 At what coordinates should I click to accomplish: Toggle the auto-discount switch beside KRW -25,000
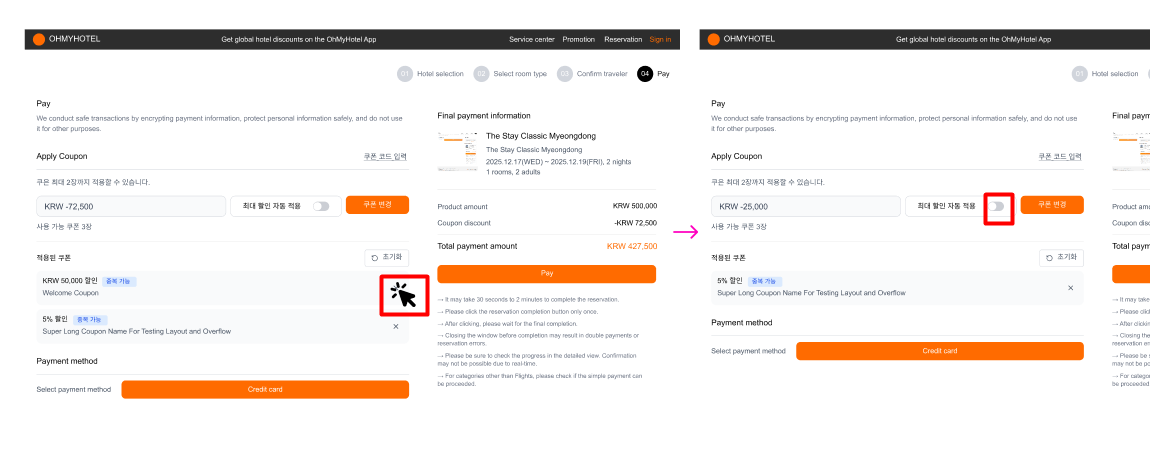click(x=997, y=206)
